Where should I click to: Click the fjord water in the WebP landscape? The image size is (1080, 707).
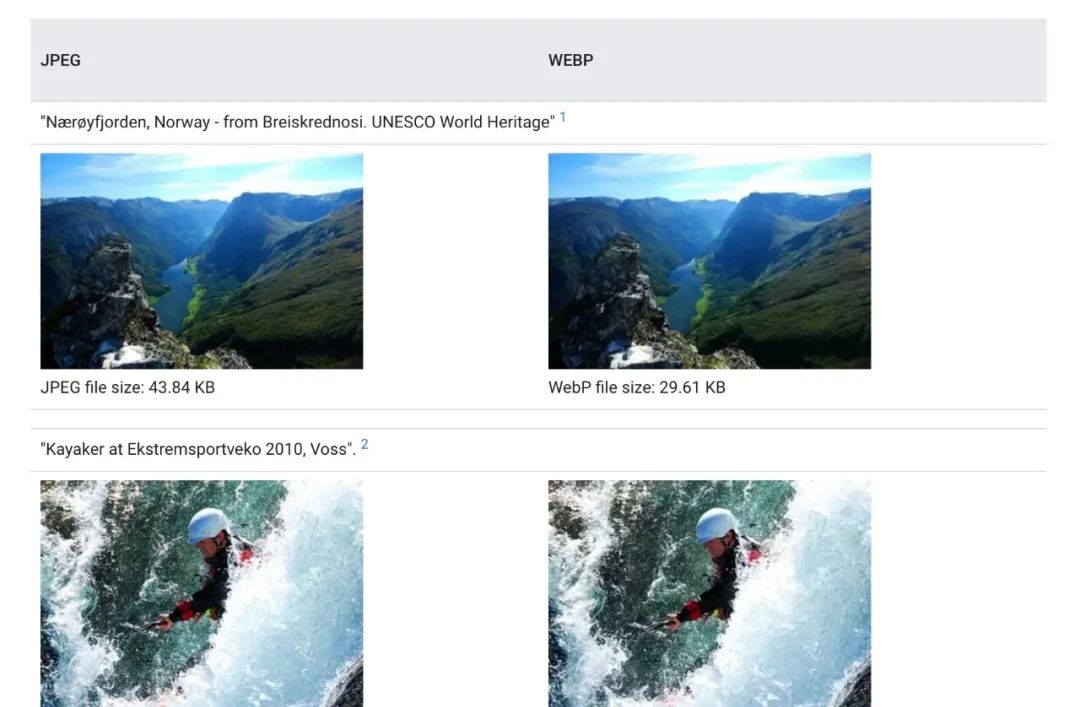tap(684, 295)
